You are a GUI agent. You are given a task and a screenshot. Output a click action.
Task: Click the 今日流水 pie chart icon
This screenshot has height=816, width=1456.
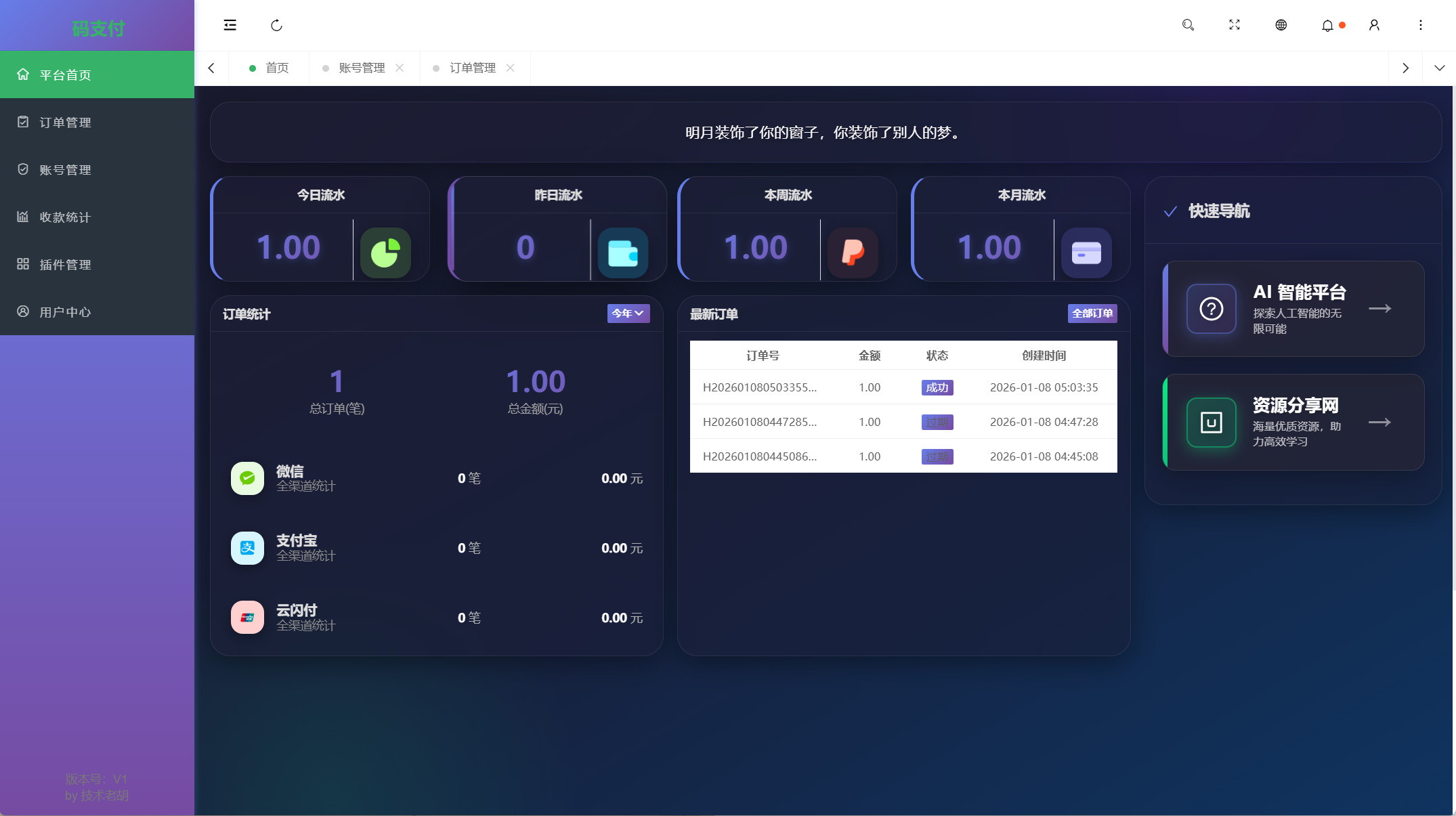pyautogui.click(x=385, y=253)
